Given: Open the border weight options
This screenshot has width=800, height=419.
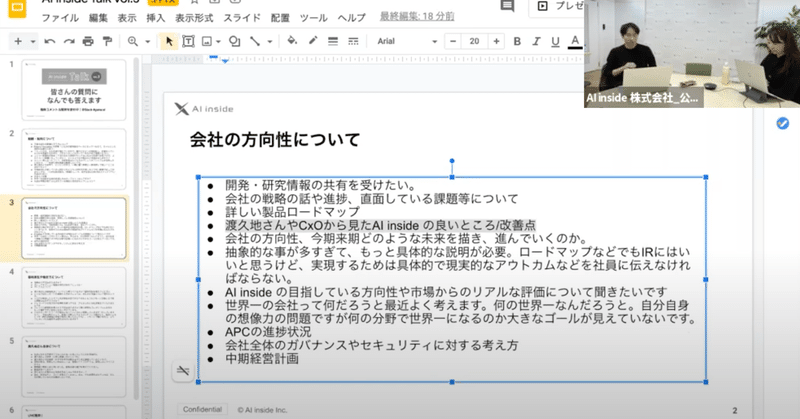Looking at the screenshot, I should (x=333, y=41).
